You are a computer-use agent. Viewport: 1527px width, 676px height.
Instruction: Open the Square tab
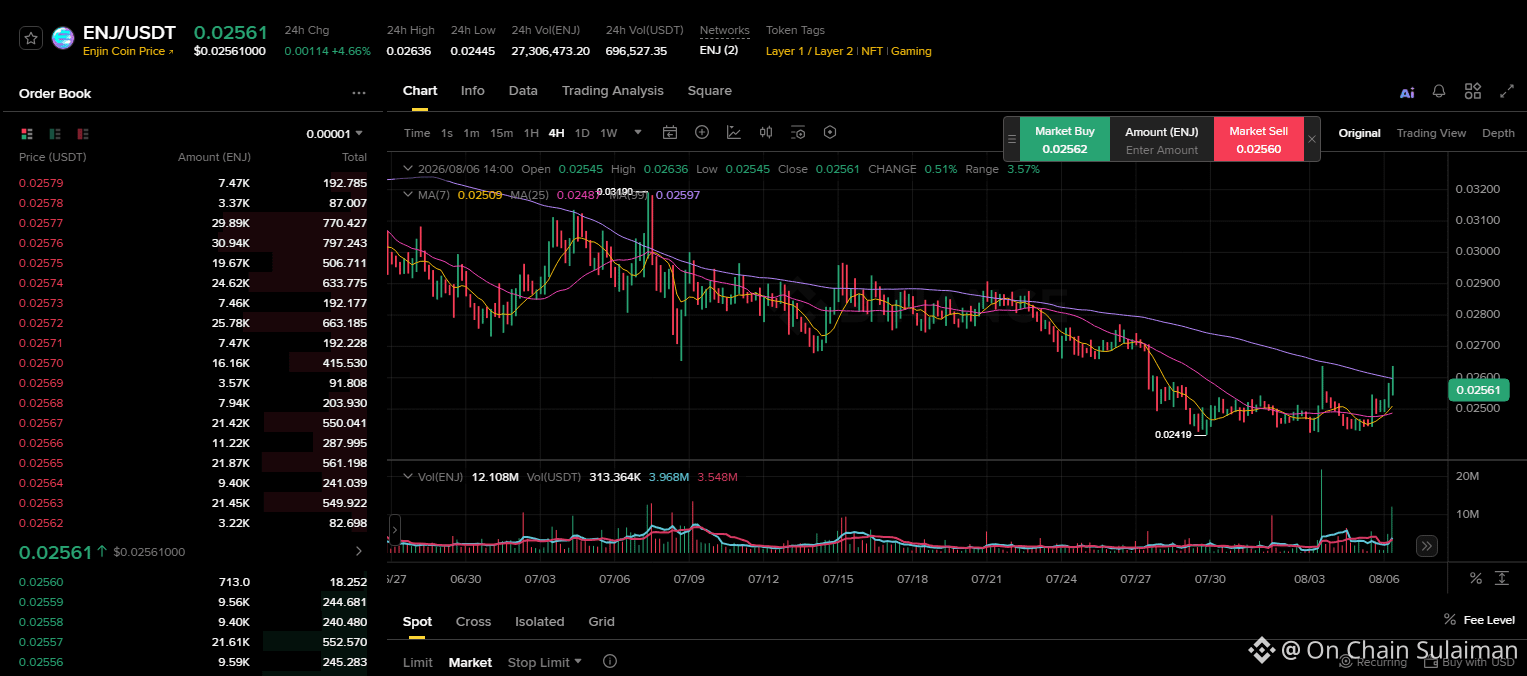click(709, 91)
